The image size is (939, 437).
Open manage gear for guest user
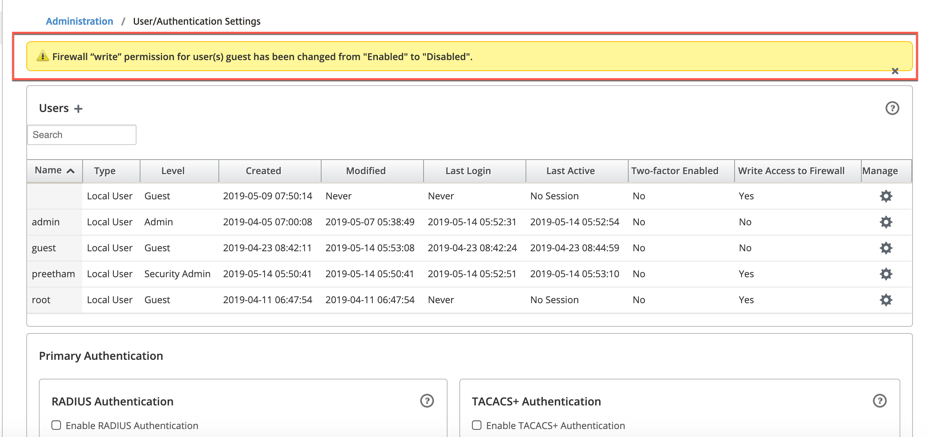tap(886, 248)
